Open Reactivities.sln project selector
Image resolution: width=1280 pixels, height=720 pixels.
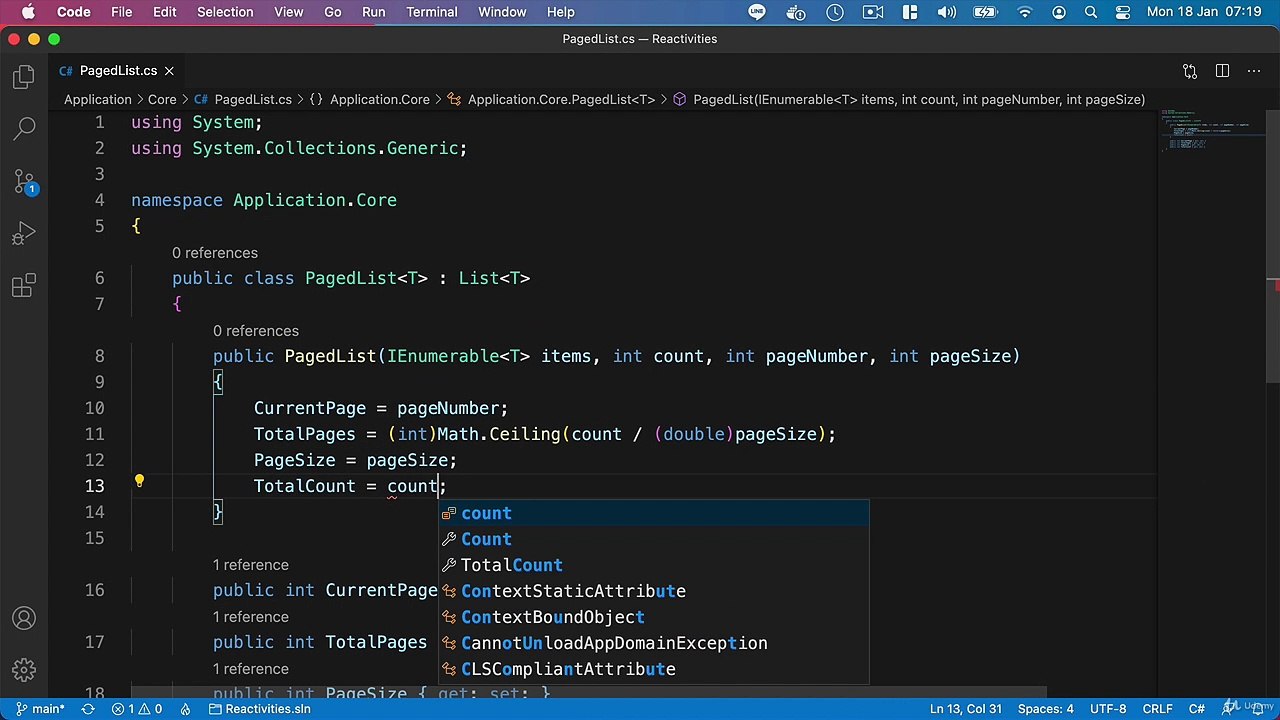click(259, 709)
